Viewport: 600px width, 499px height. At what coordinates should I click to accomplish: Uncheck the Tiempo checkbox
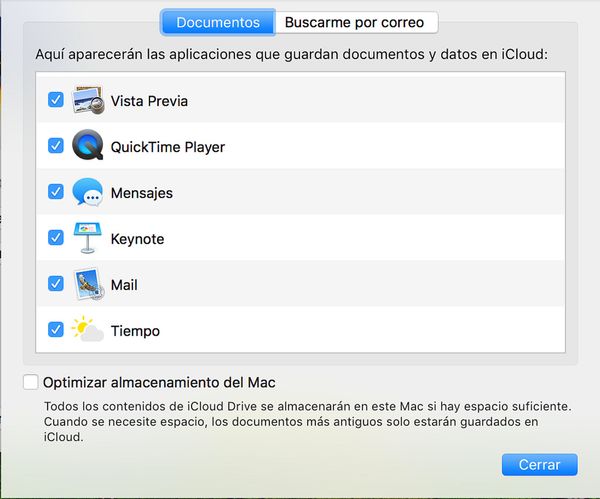56,329
